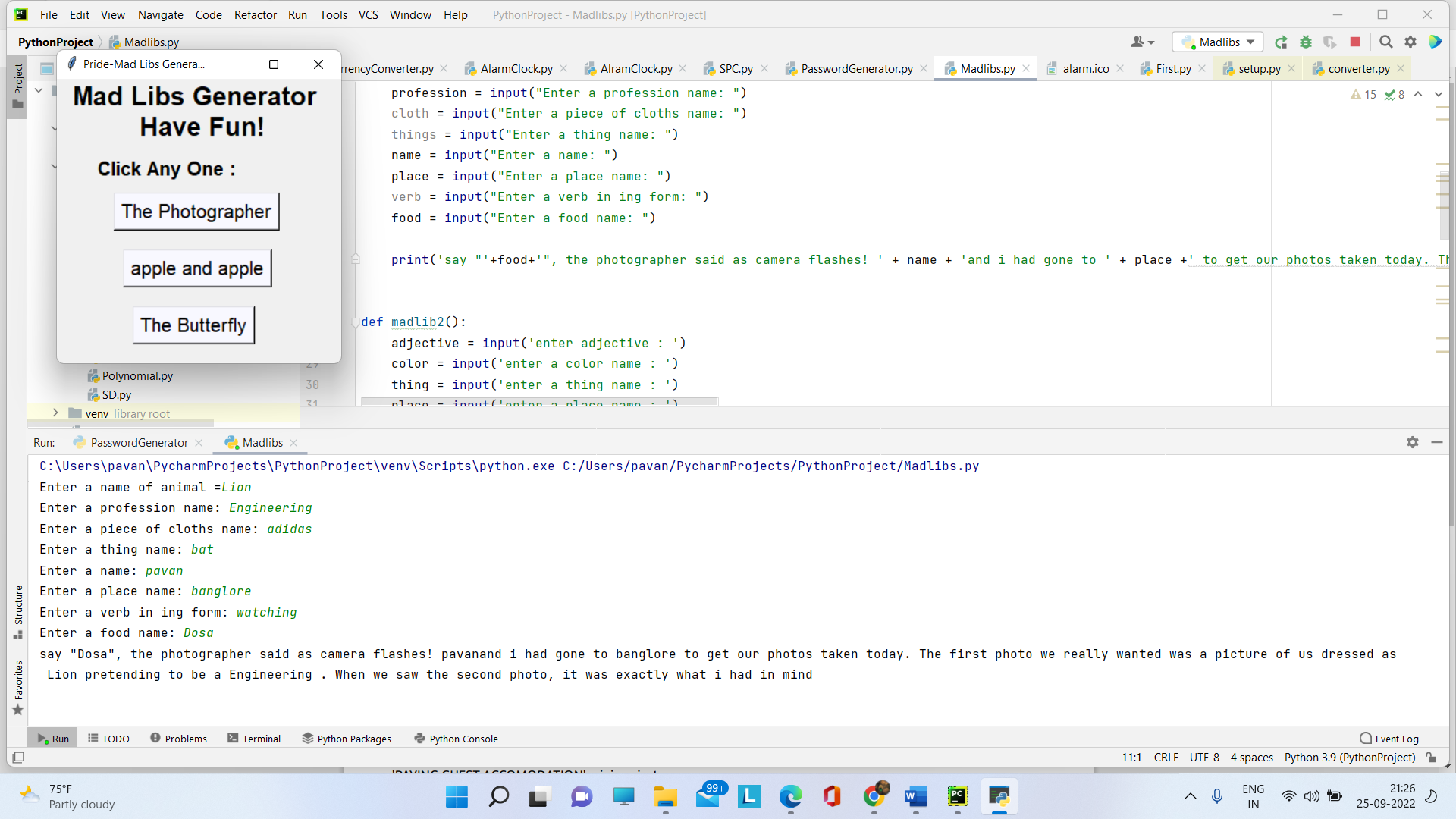
Task: Open Word from the taskbar
Action: click(915, 797)
